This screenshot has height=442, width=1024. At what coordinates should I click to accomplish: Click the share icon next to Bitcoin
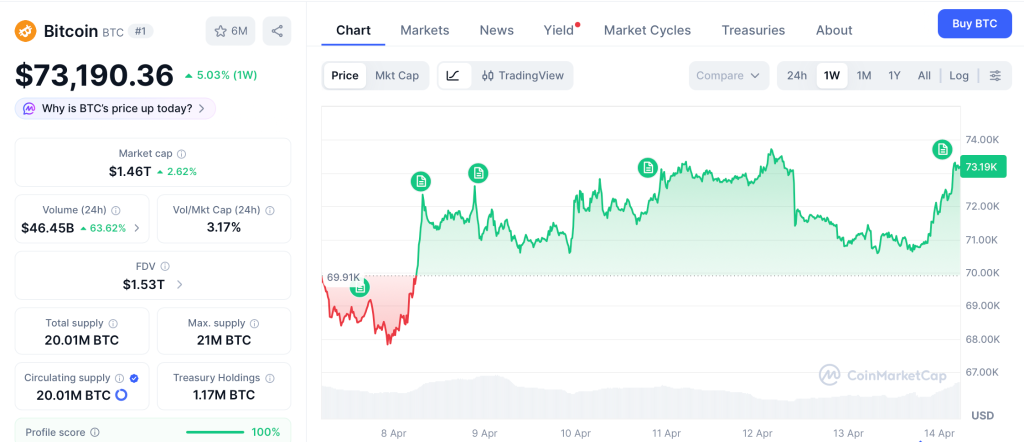[x=277, y=31]
